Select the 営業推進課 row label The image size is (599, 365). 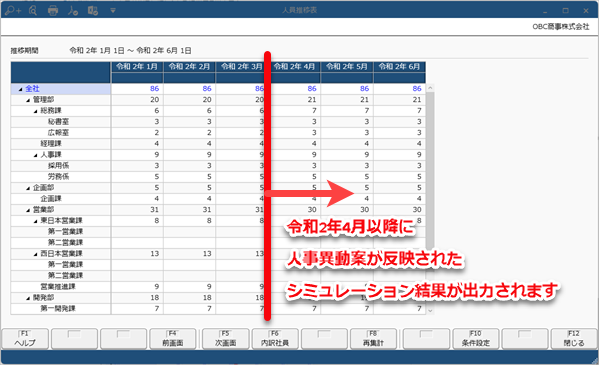tap(58, 287)
